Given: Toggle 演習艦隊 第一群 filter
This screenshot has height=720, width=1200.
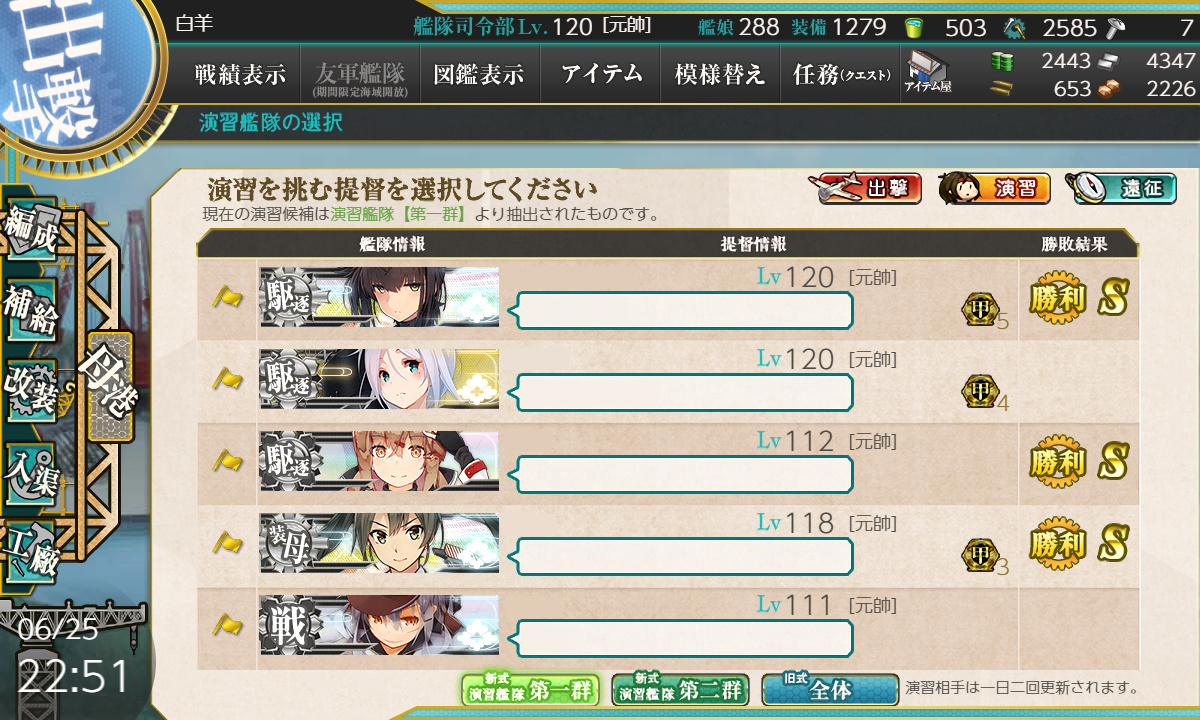Looking at the screenshot, I should click(x=530, y=689).
